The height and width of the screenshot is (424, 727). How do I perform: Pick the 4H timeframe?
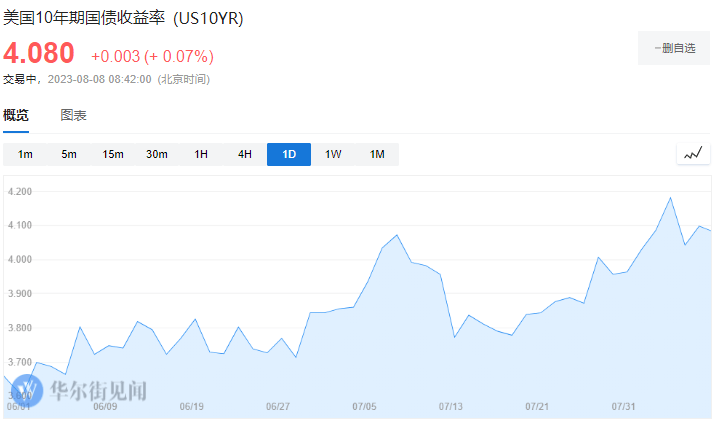[245, 154]
